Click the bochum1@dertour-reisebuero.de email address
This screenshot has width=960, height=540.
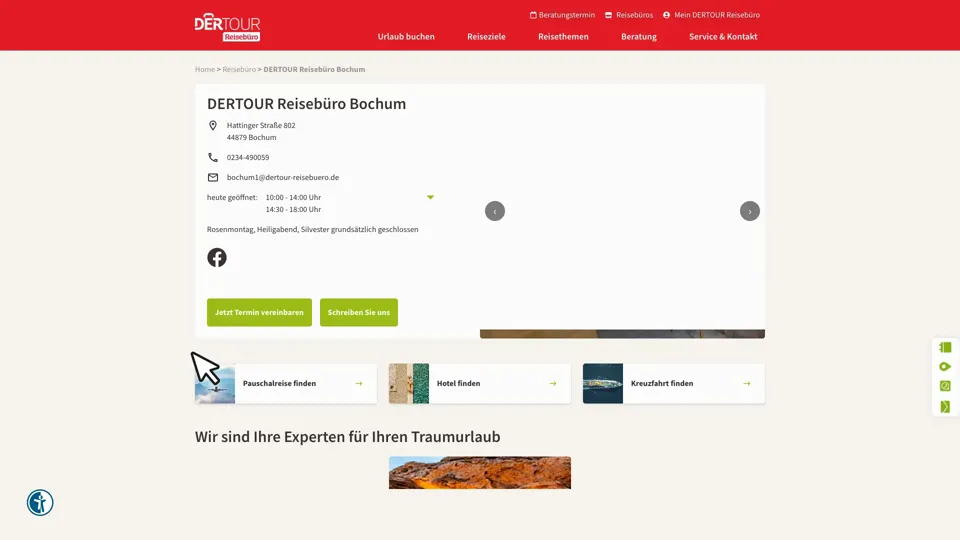pos(283,178)
